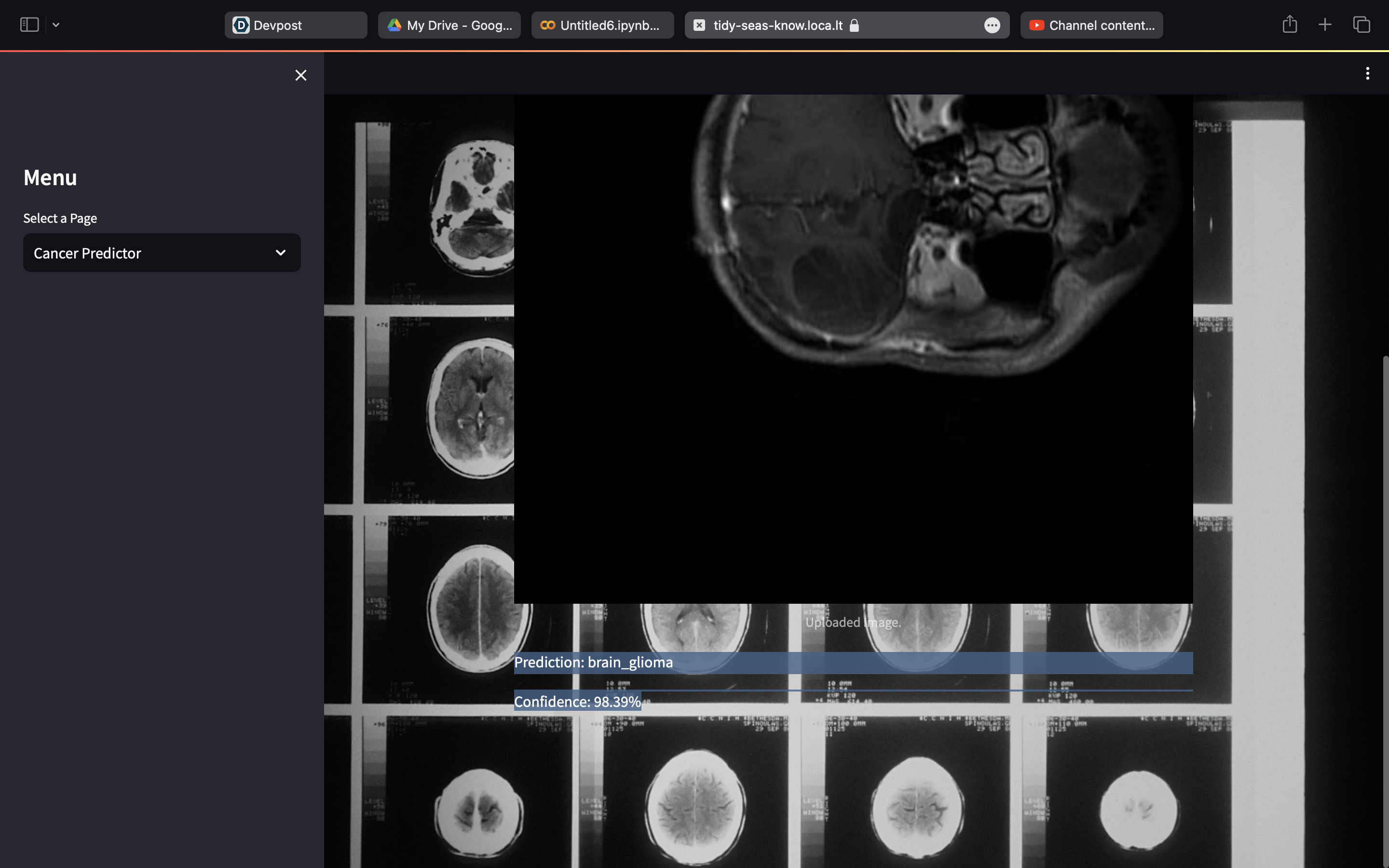Click the selectbox chevron arrow

click(281, 253)
